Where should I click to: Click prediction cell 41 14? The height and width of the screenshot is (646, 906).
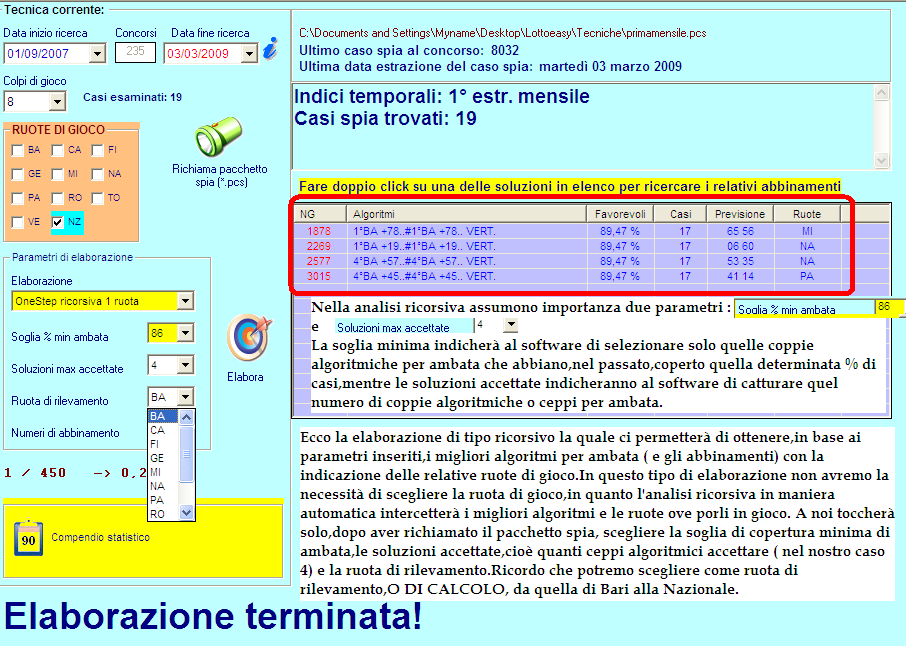tap(740, 276)
